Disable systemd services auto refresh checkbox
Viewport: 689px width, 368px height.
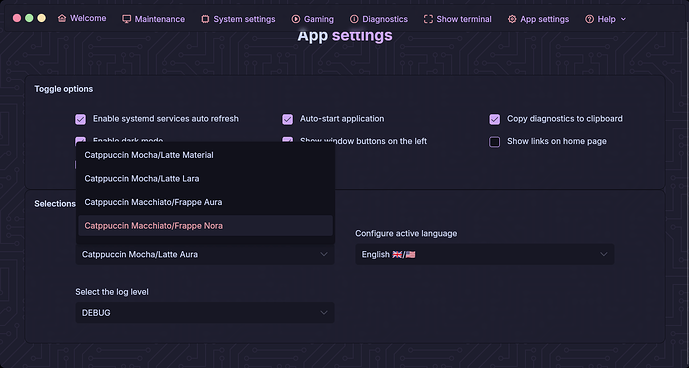pyautogui.click(x=80, y=119)
